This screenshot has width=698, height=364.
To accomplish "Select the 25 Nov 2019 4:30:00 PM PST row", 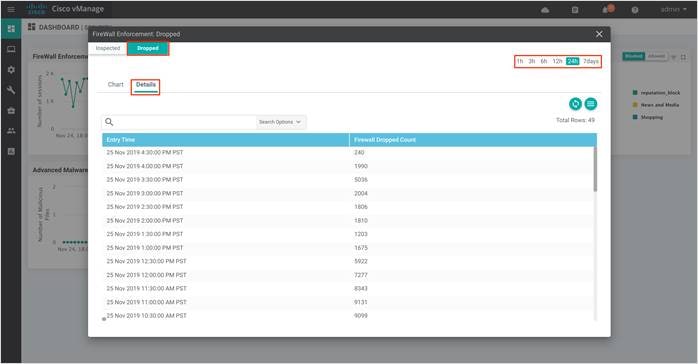I will 348,153.
